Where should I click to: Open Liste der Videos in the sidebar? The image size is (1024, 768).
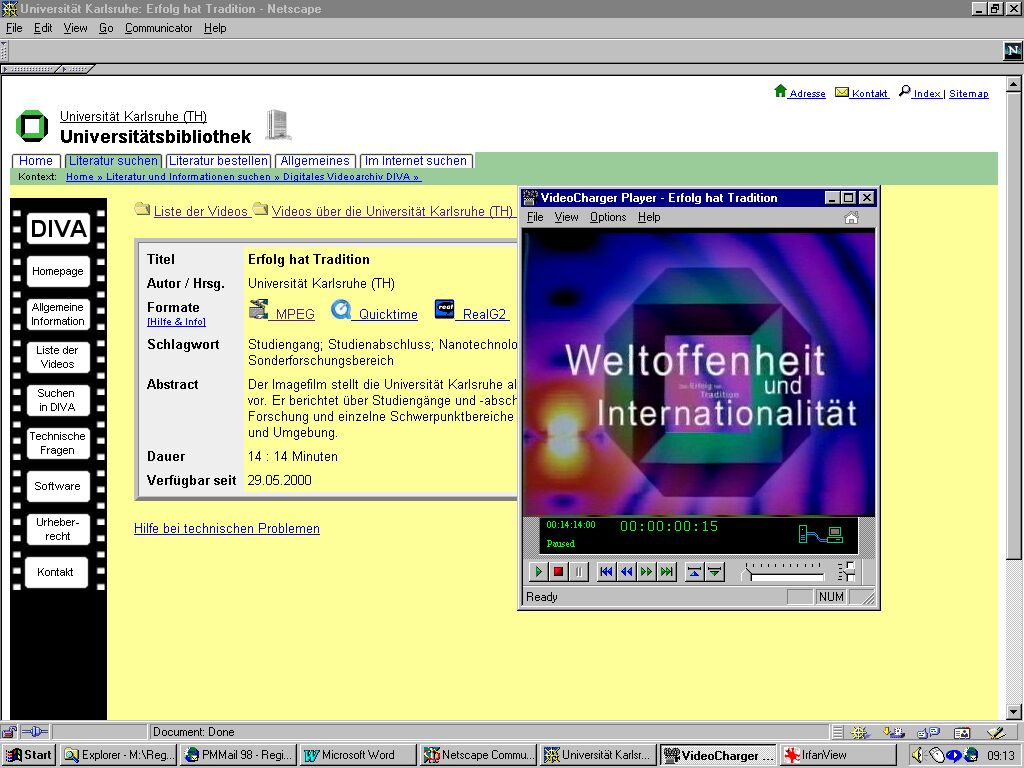[x=57, y=357]
